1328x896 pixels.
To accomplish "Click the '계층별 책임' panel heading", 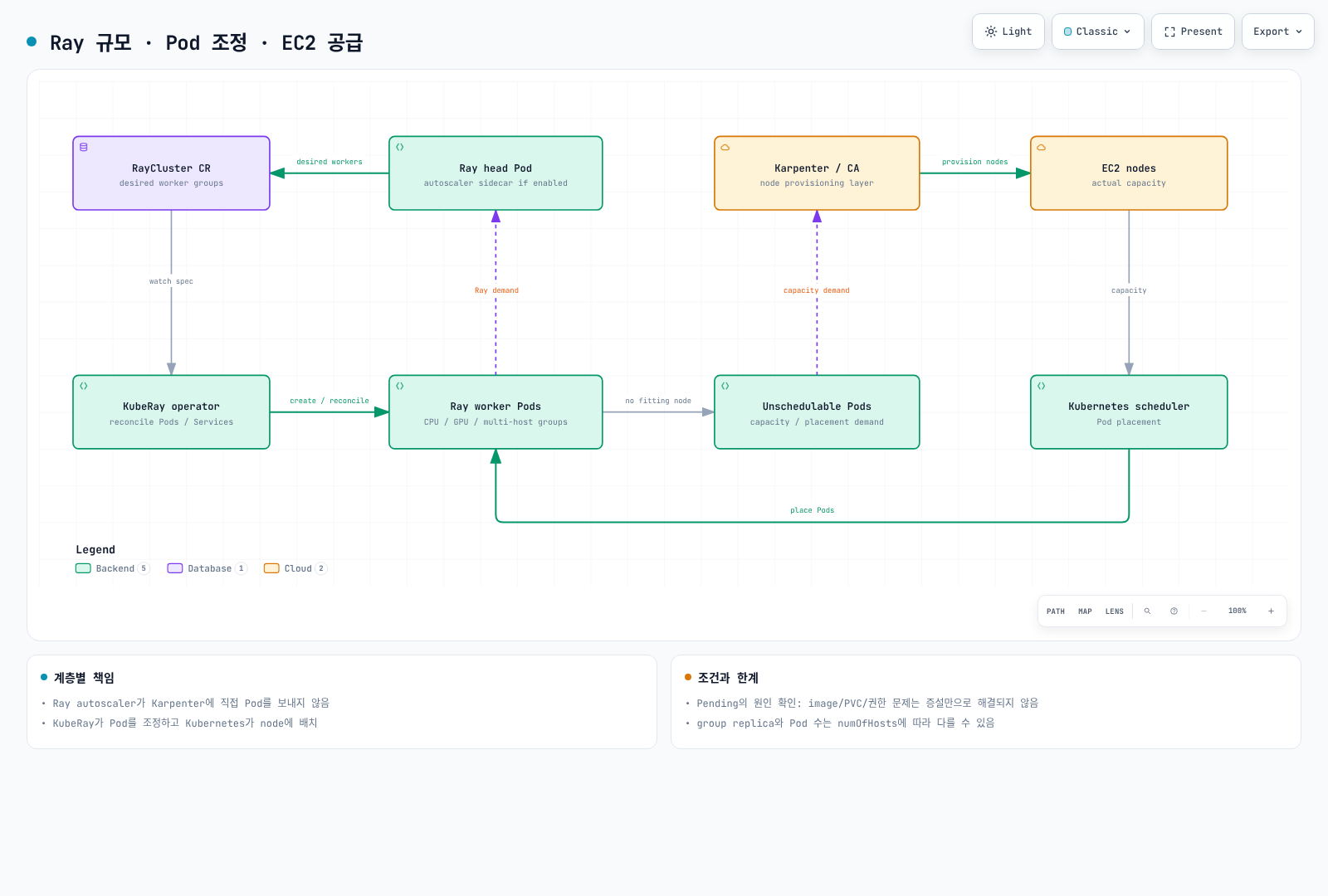I will point(84,678).
